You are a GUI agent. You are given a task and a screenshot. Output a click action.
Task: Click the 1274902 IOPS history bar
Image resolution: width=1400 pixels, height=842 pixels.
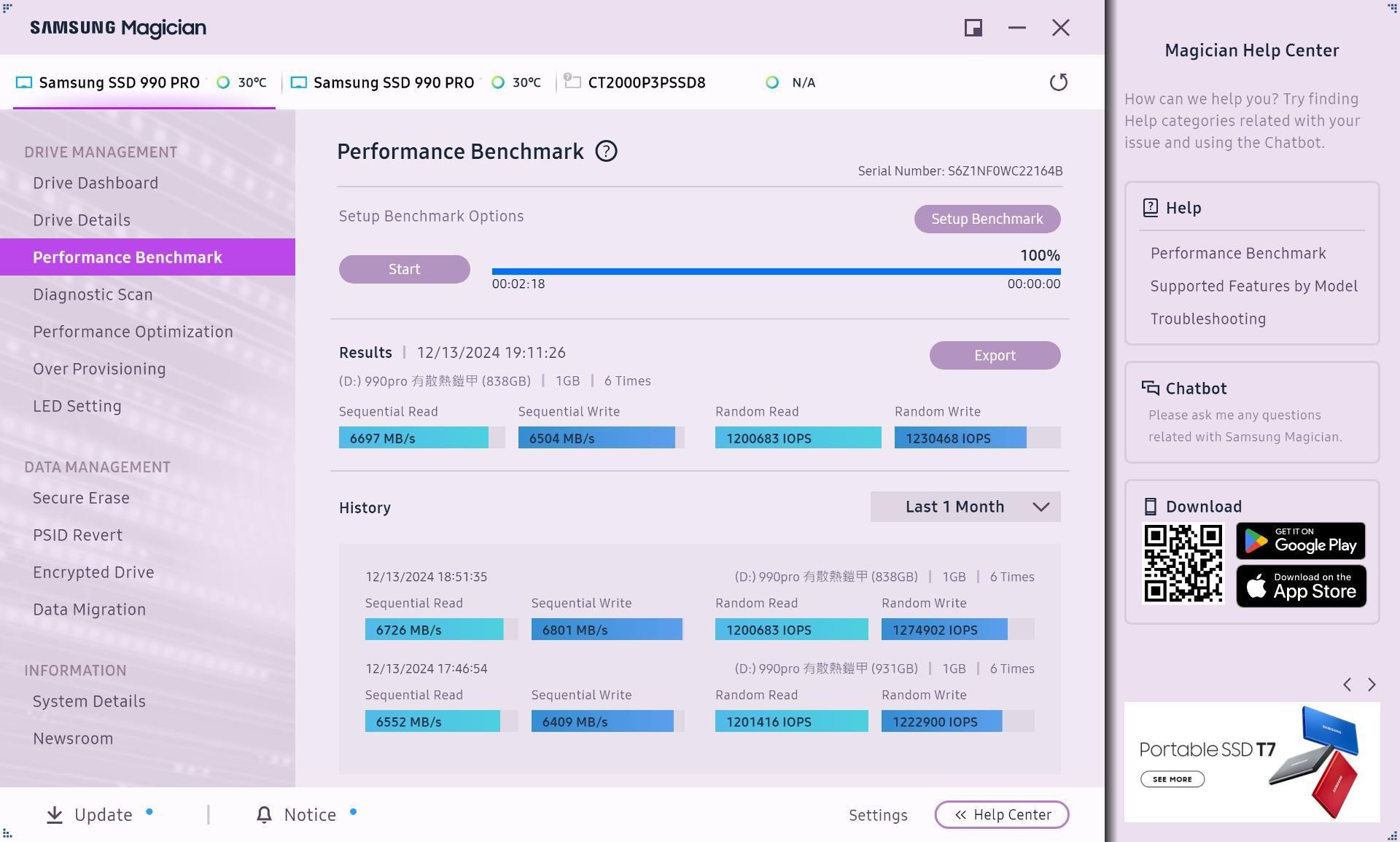click(957, 629)
